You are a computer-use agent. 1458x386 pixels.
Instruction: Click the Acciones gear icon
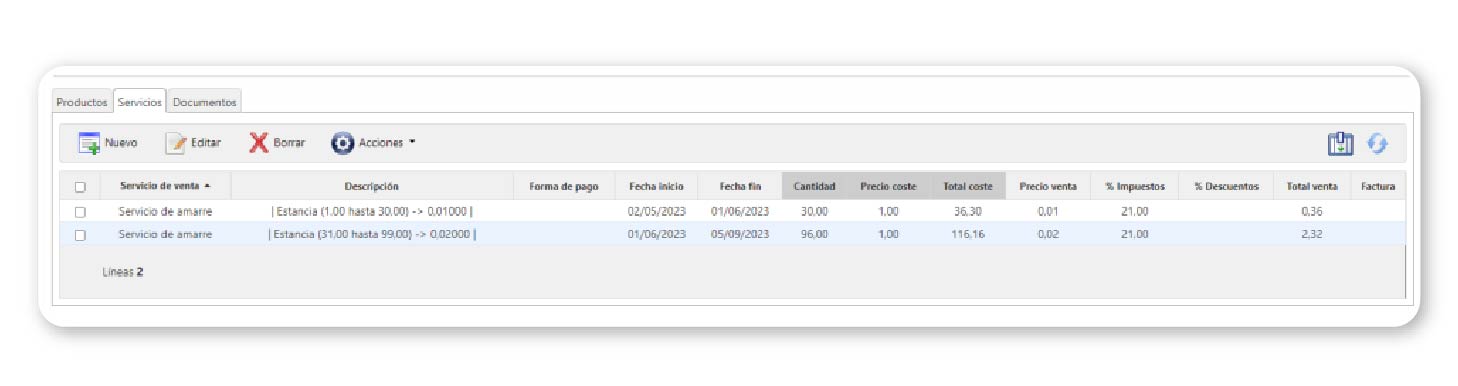[343, 143]
